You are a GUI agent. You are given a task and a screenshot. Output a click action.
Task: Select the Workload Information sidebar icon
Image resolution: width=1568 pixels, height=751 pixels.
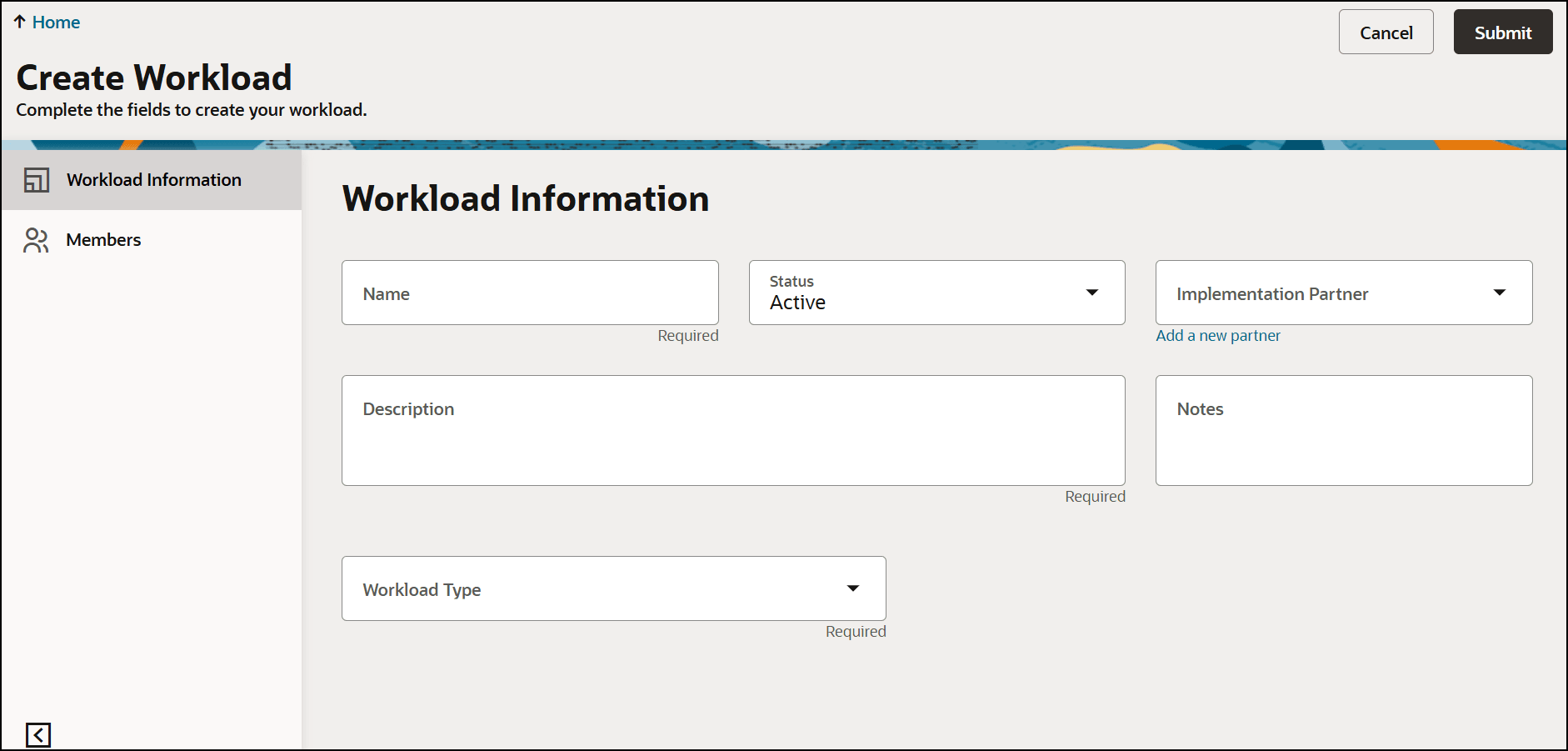(x=37, y=179)
